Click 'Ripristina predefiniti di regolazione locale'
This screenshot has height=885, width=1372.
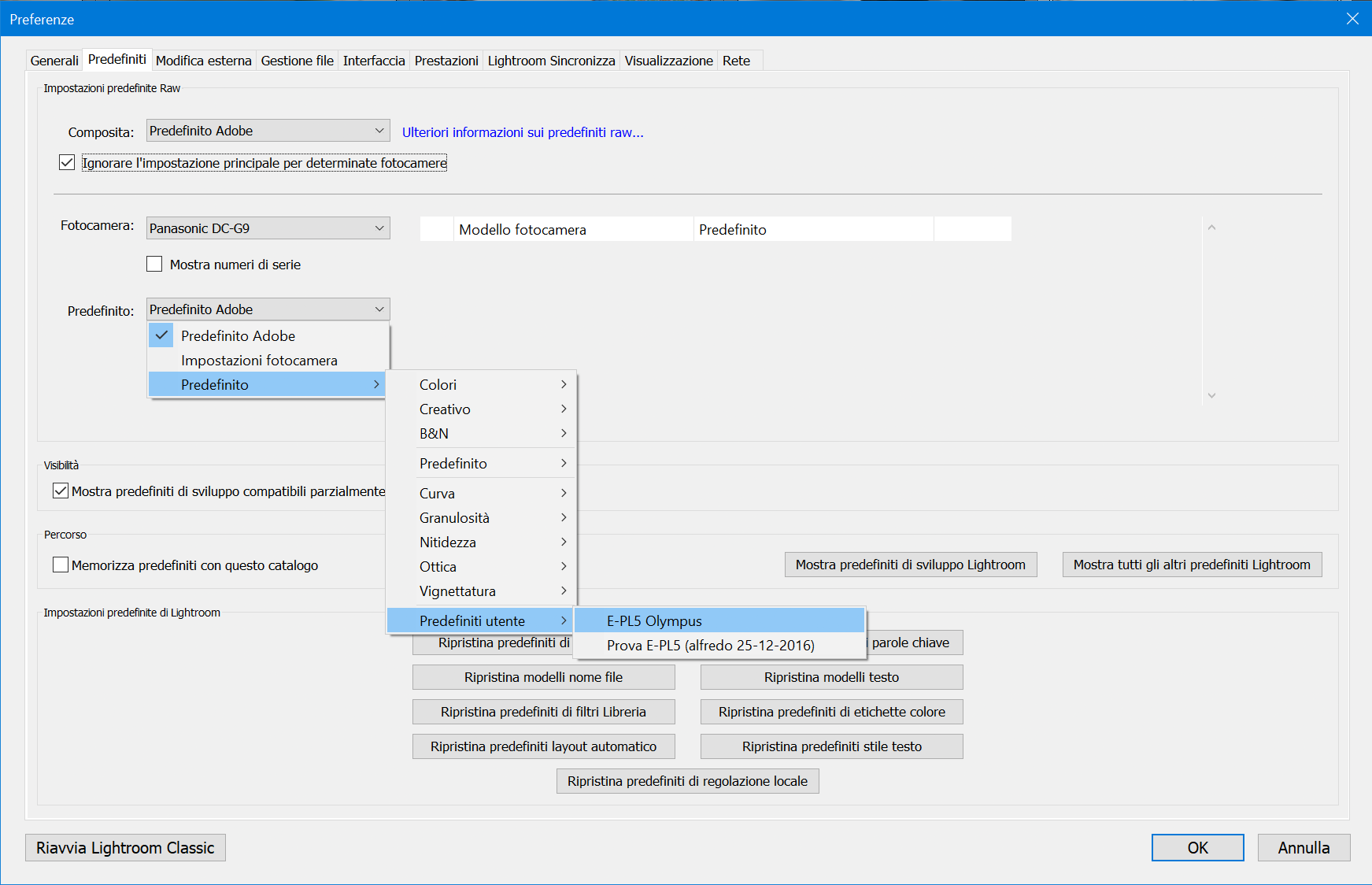tap(686, 780)
